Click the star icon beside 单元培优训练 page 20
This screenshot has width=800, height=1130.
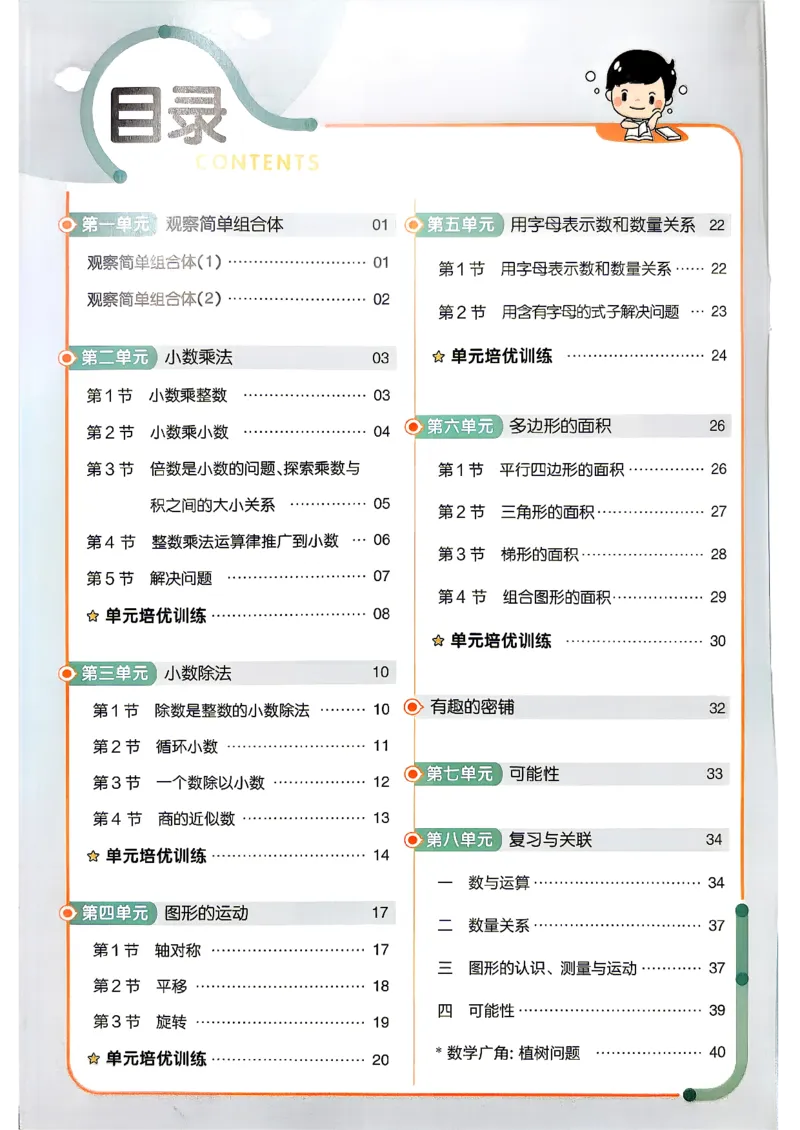click(x=93, y=1059)
